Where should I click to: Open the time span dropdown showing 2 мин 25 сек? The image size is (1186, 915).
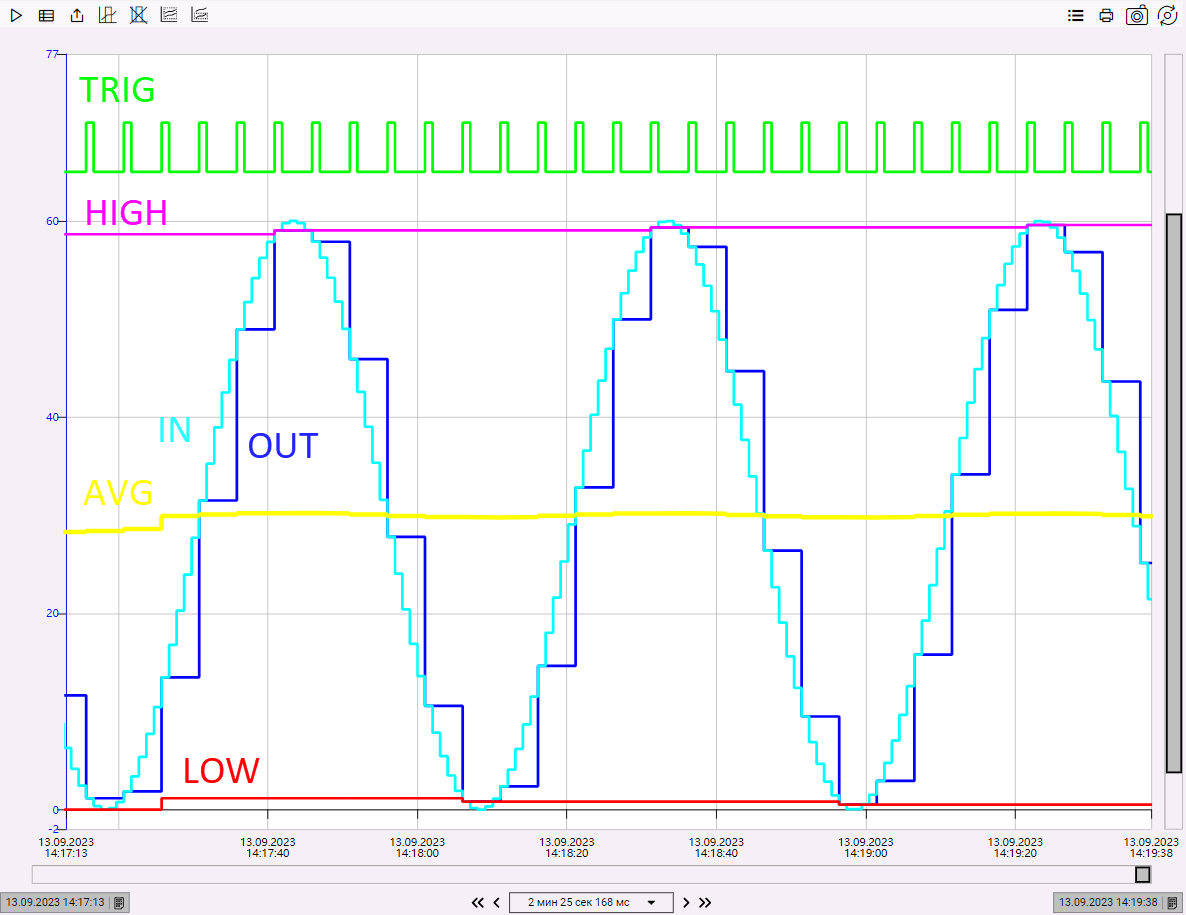pyautogui.click(x=591, y=902)
